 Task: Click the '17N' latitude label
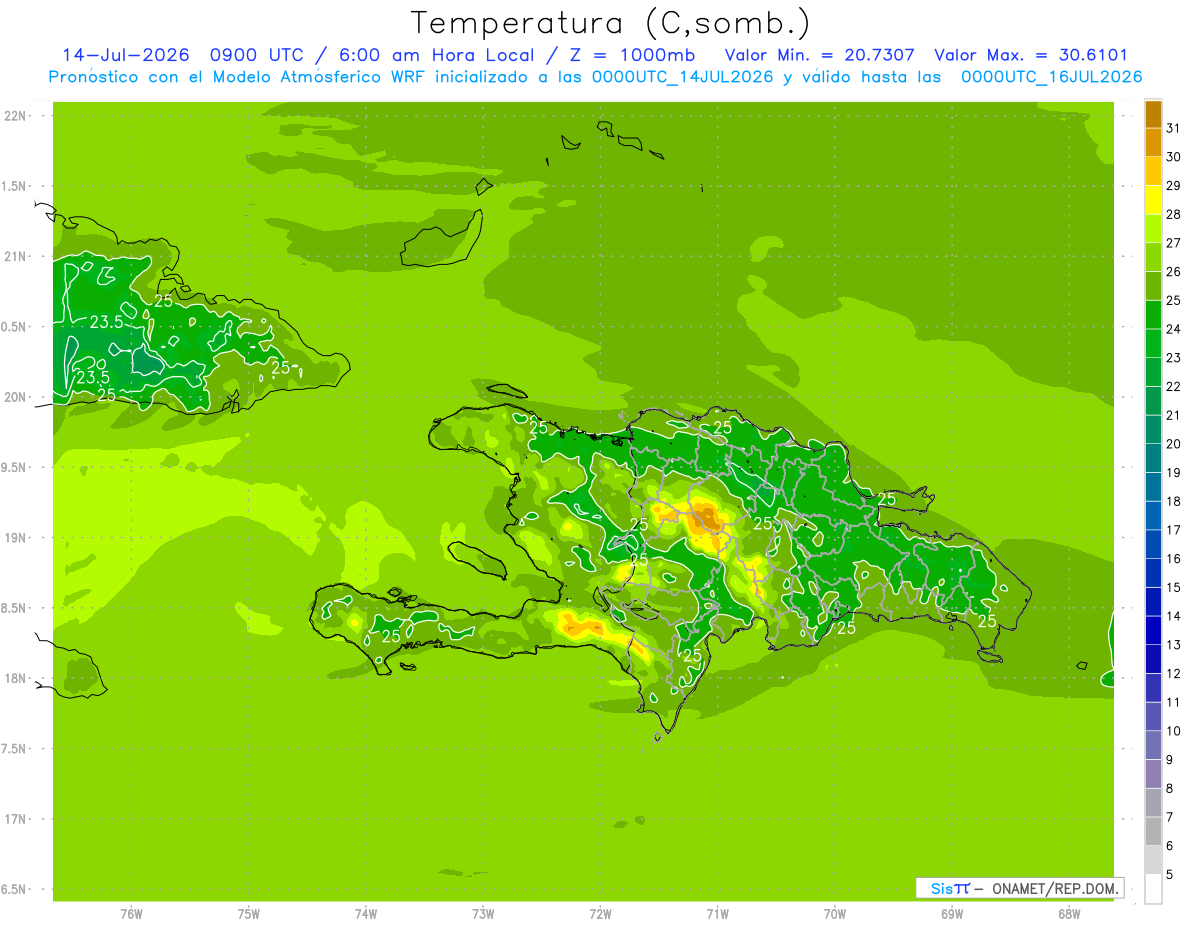pyautogui.click(x=17, y=819)
